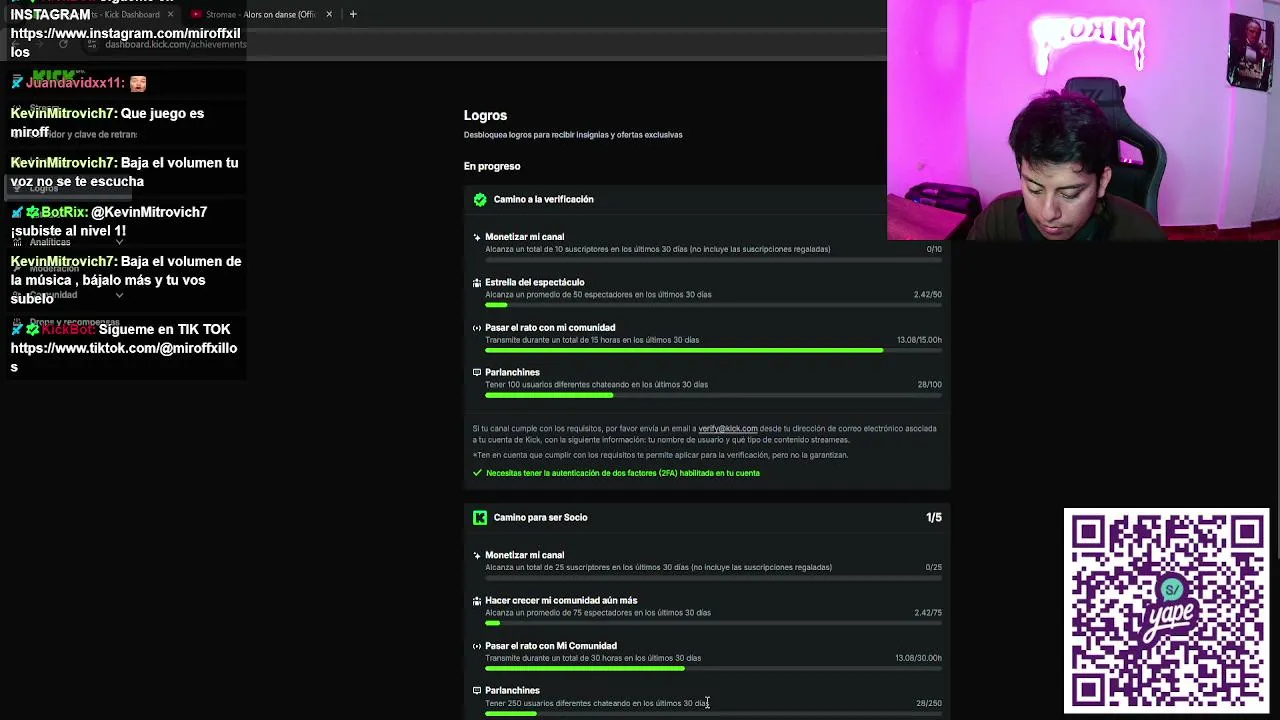This screenshot has height=720, width=1280.
Task: Click the verify@kick.com email link
Action: point(728,428)
